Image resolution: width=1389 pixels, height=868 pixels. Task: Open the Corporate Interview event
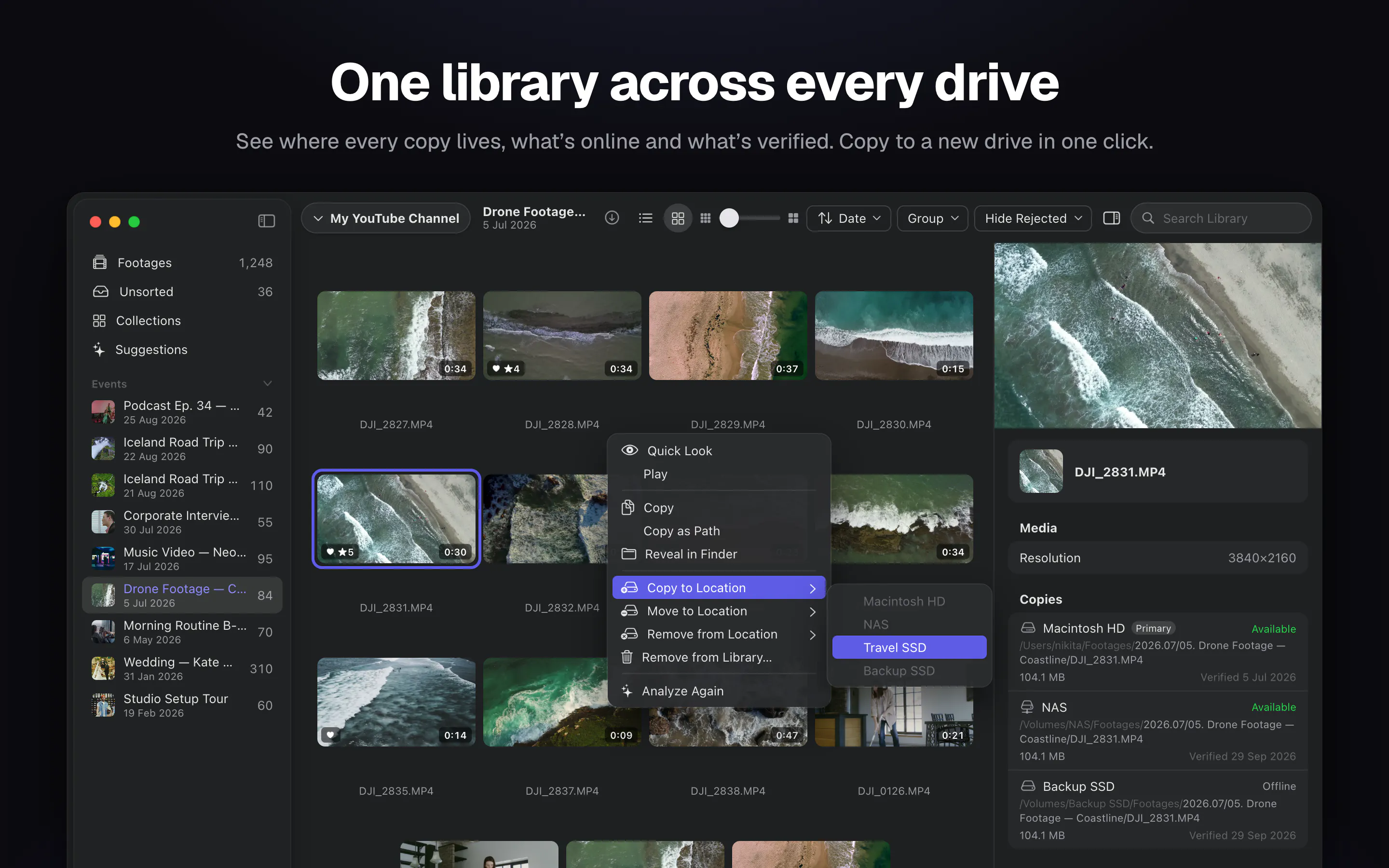(x=182, y=522)
